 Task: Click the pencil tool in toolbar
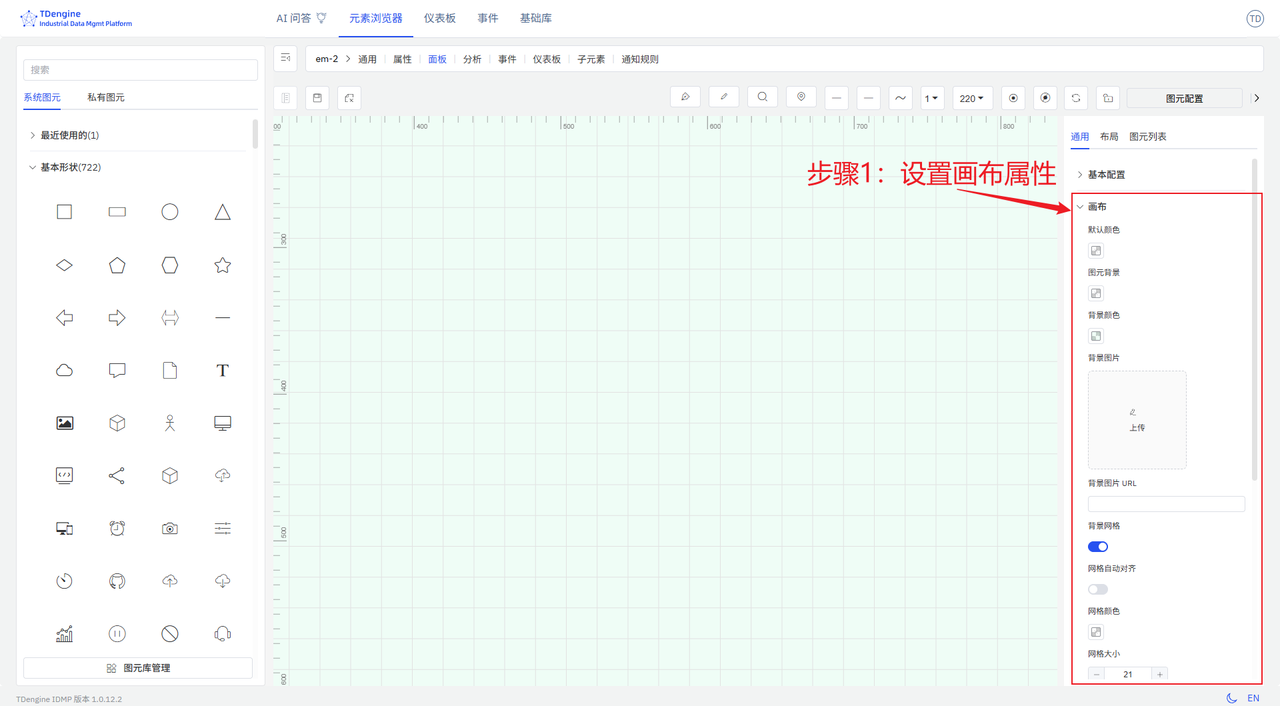click(x=724, y=98)
